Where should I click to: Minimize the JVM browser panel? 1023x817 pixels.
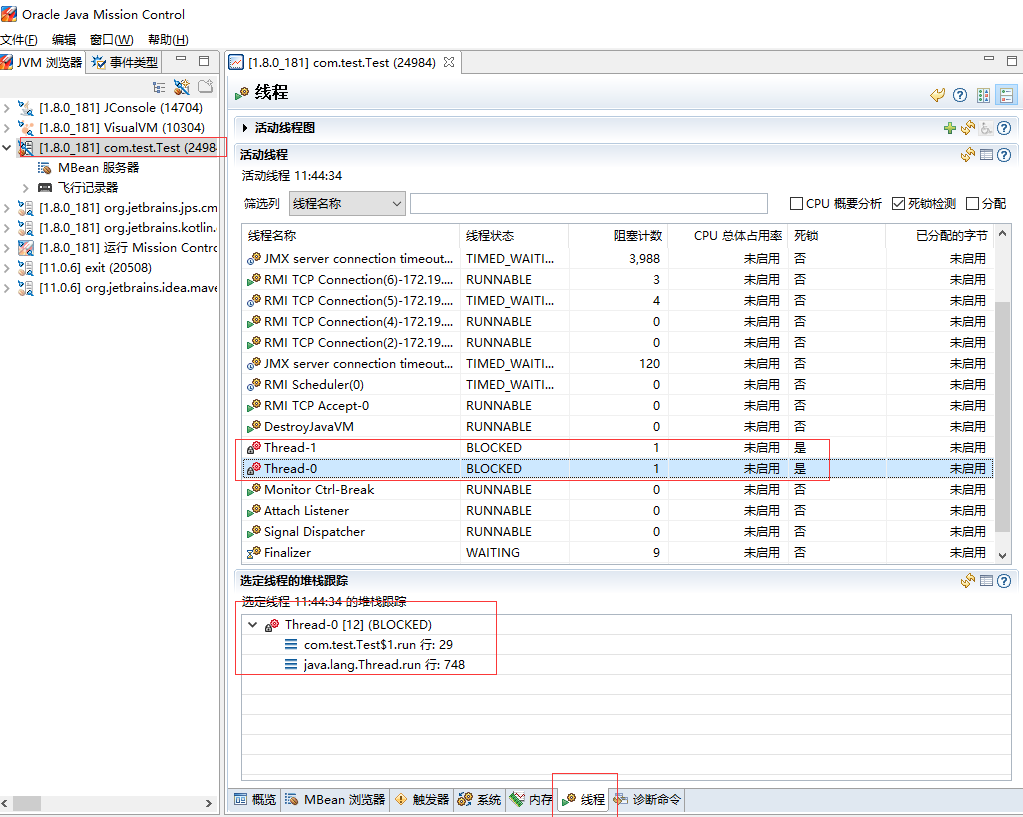tap(181, 59)
